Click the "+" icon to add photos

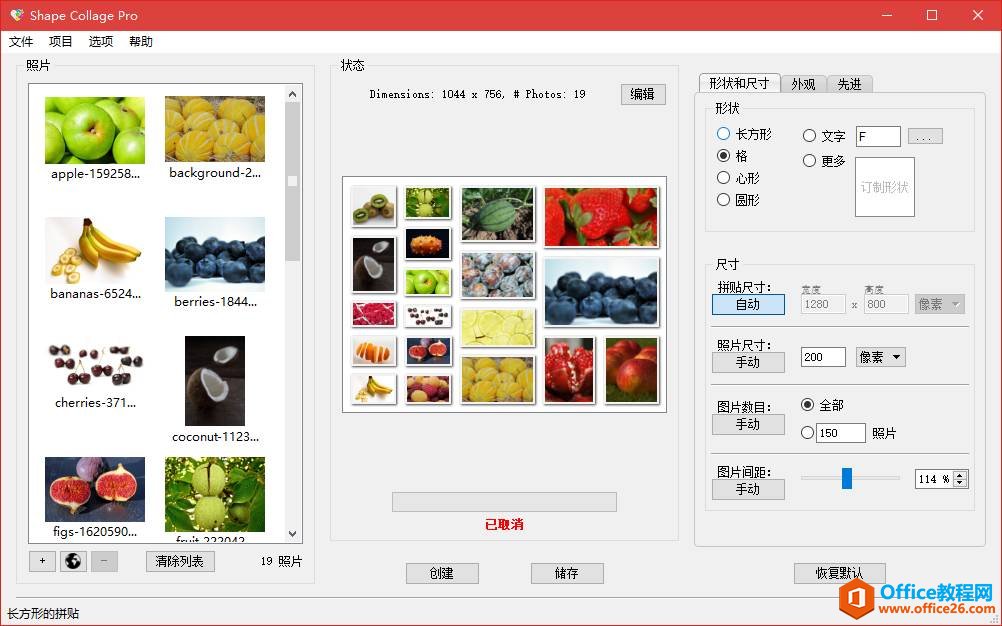tap(41, 561)
